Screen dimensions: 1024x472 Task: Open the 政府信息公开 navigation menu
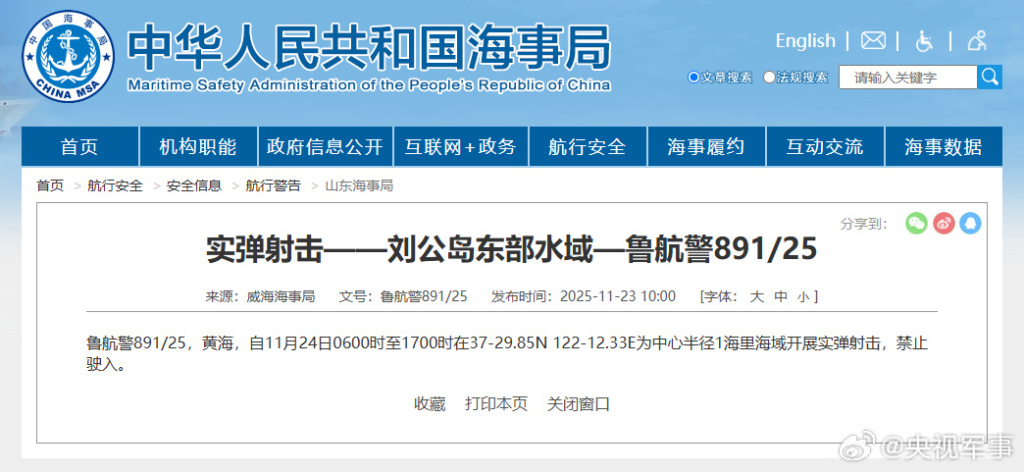[325, 147]
